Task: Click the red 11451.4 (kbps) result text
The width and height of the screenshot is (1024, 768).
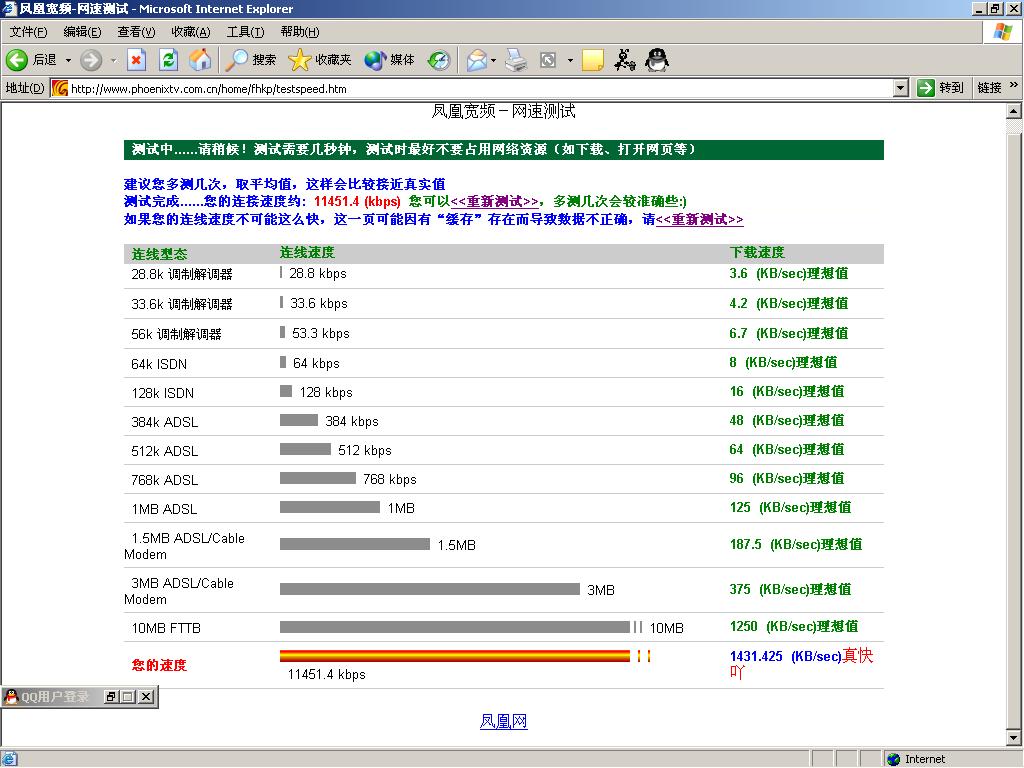Action: click(357, 202)
